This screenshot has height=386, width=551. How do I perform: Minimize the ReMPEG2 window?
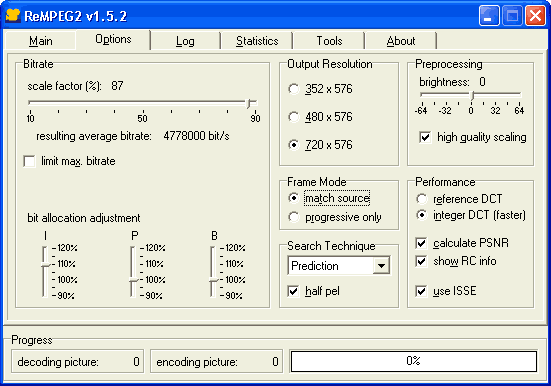tap(489, 16)
